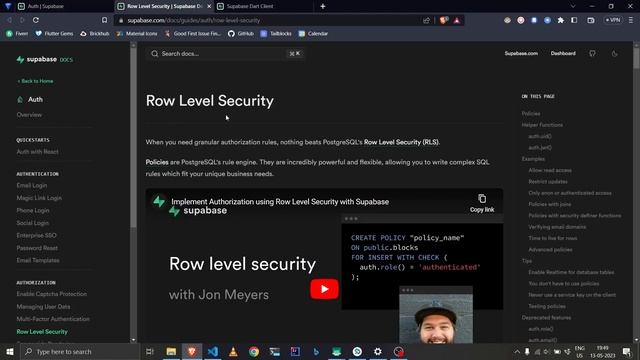Screen dimensions: 640x360
Task: Select Row Level Security in sidebar
Action: [42, 332]
